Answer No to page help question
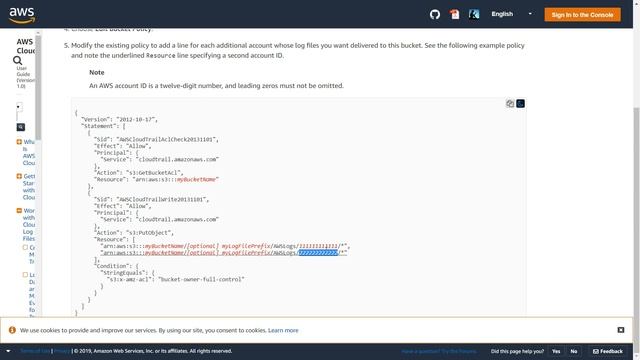 pyautogui.click(x=574, y=351)
